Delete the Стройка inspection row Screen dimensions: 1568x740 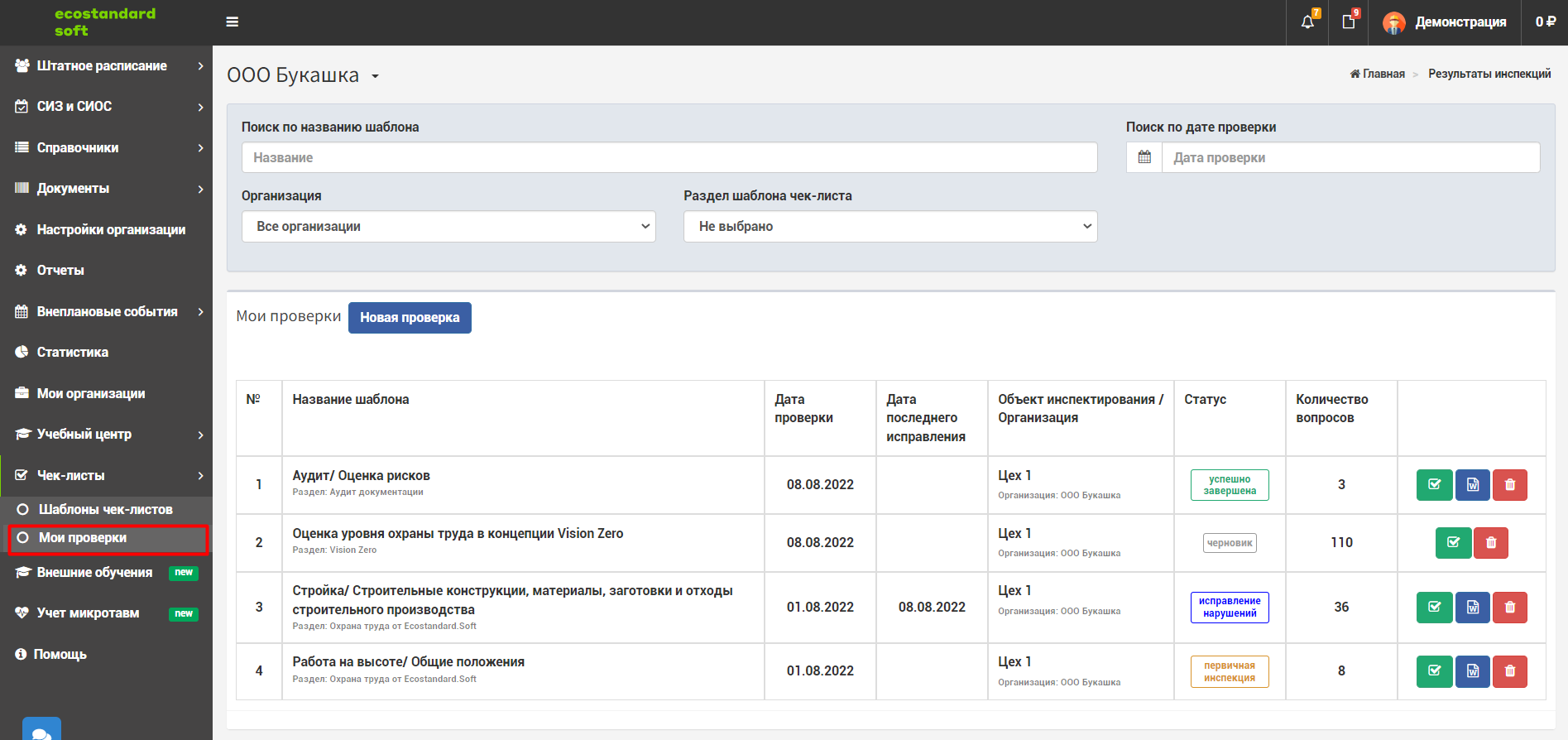click(x=1510, y=608)
